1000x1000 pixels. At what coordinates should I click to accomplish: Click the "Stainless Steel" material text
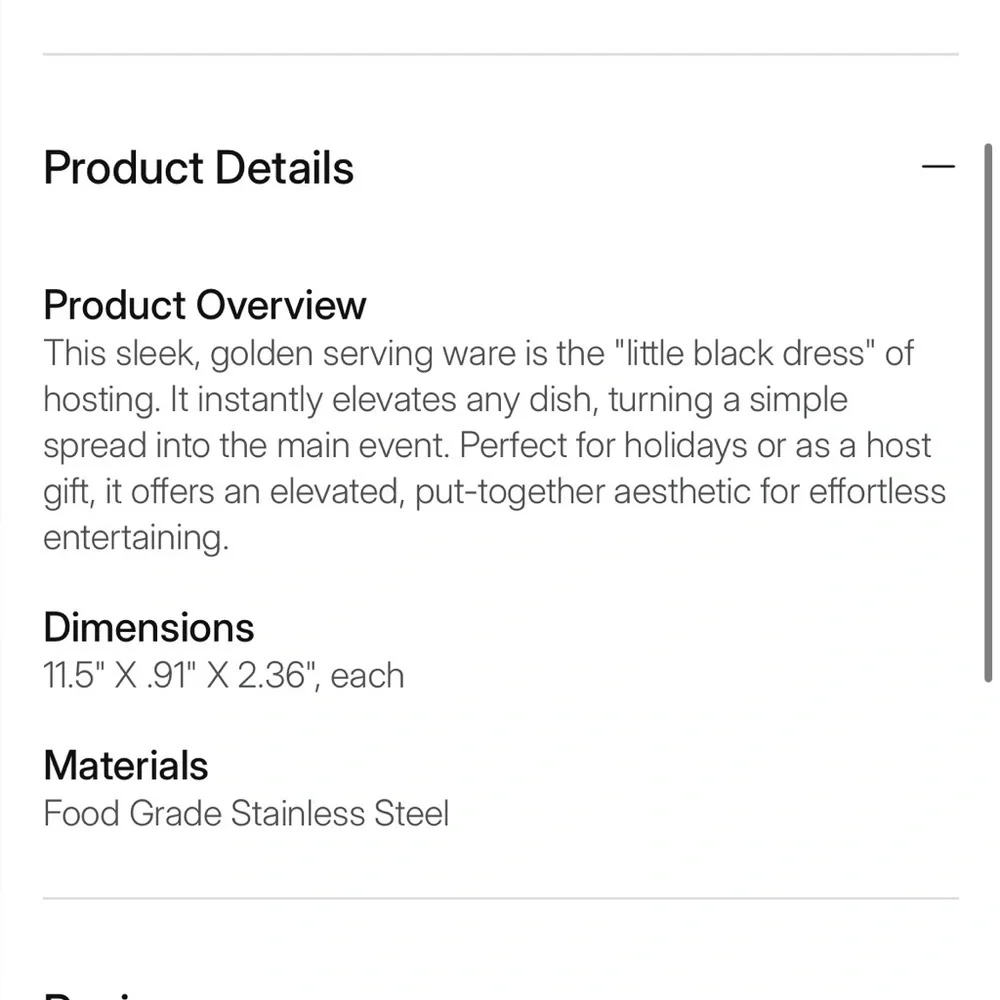[x=340, y=814]
